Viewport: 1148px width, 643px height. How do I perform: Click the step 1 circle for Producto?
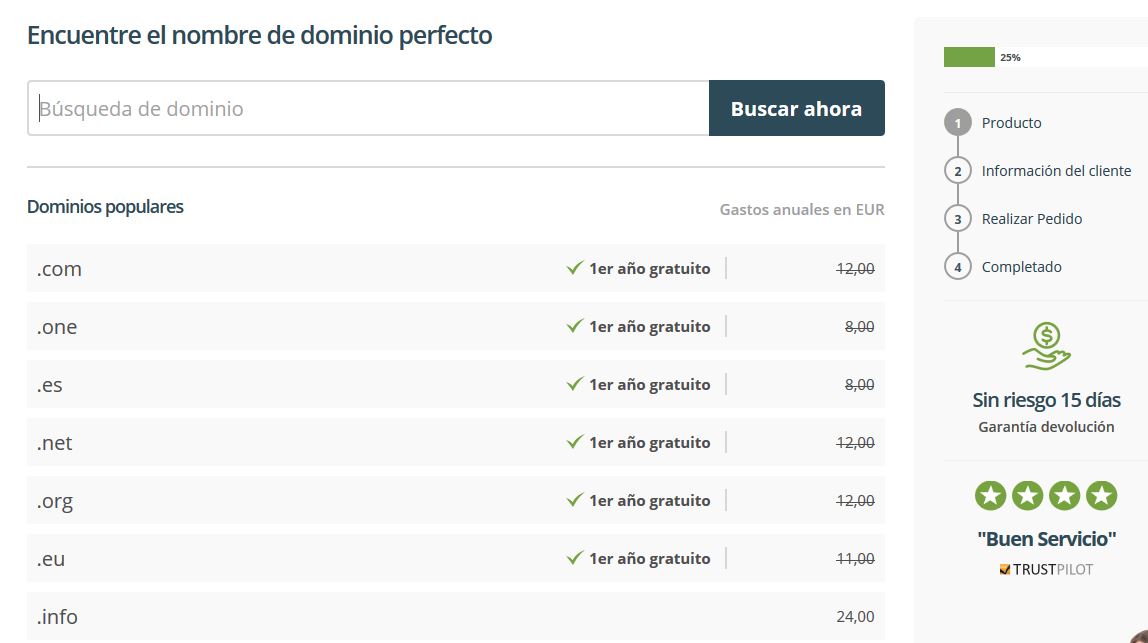point(958,122)
